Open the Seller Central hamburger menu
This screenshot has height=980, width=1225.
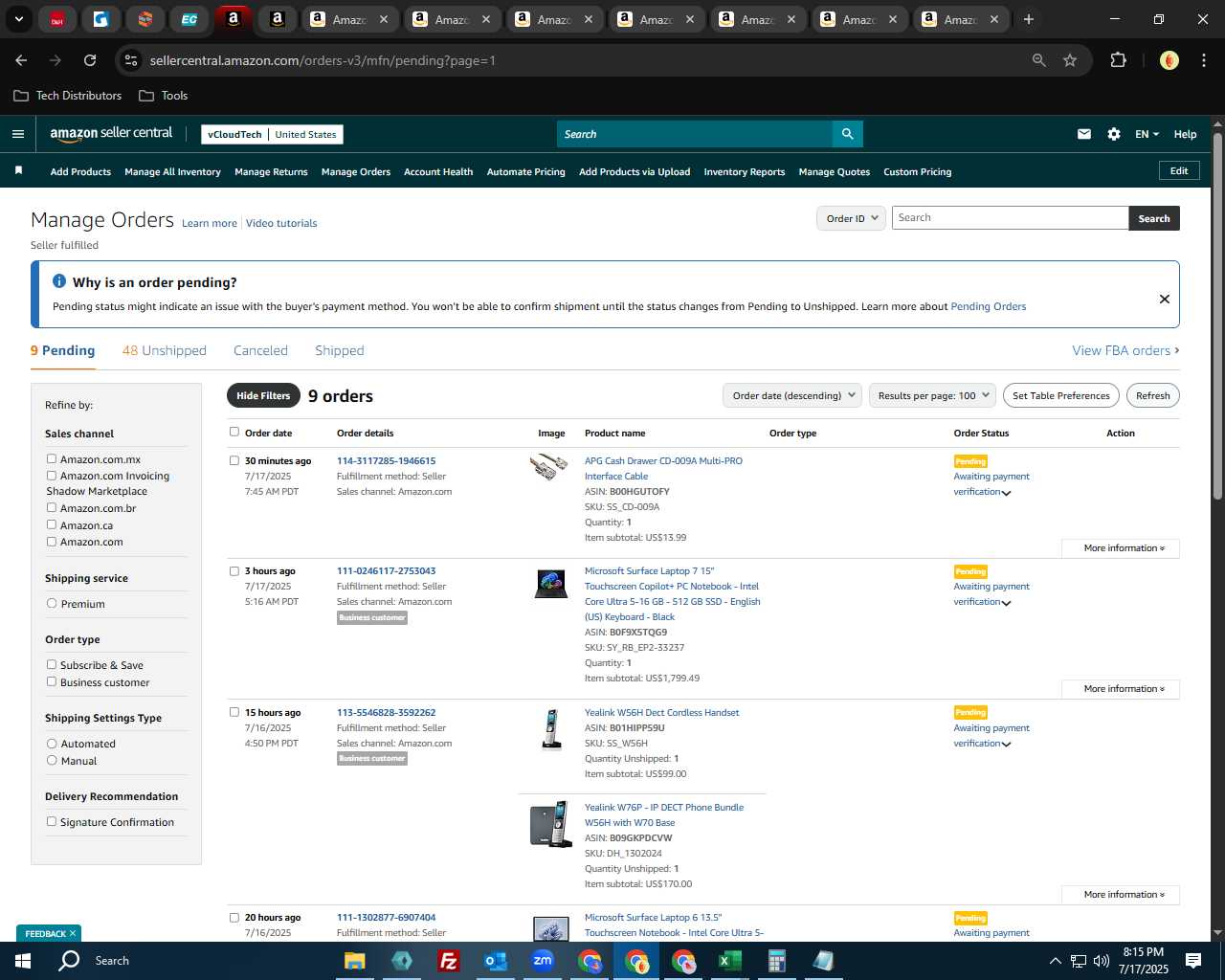point(17,134)
